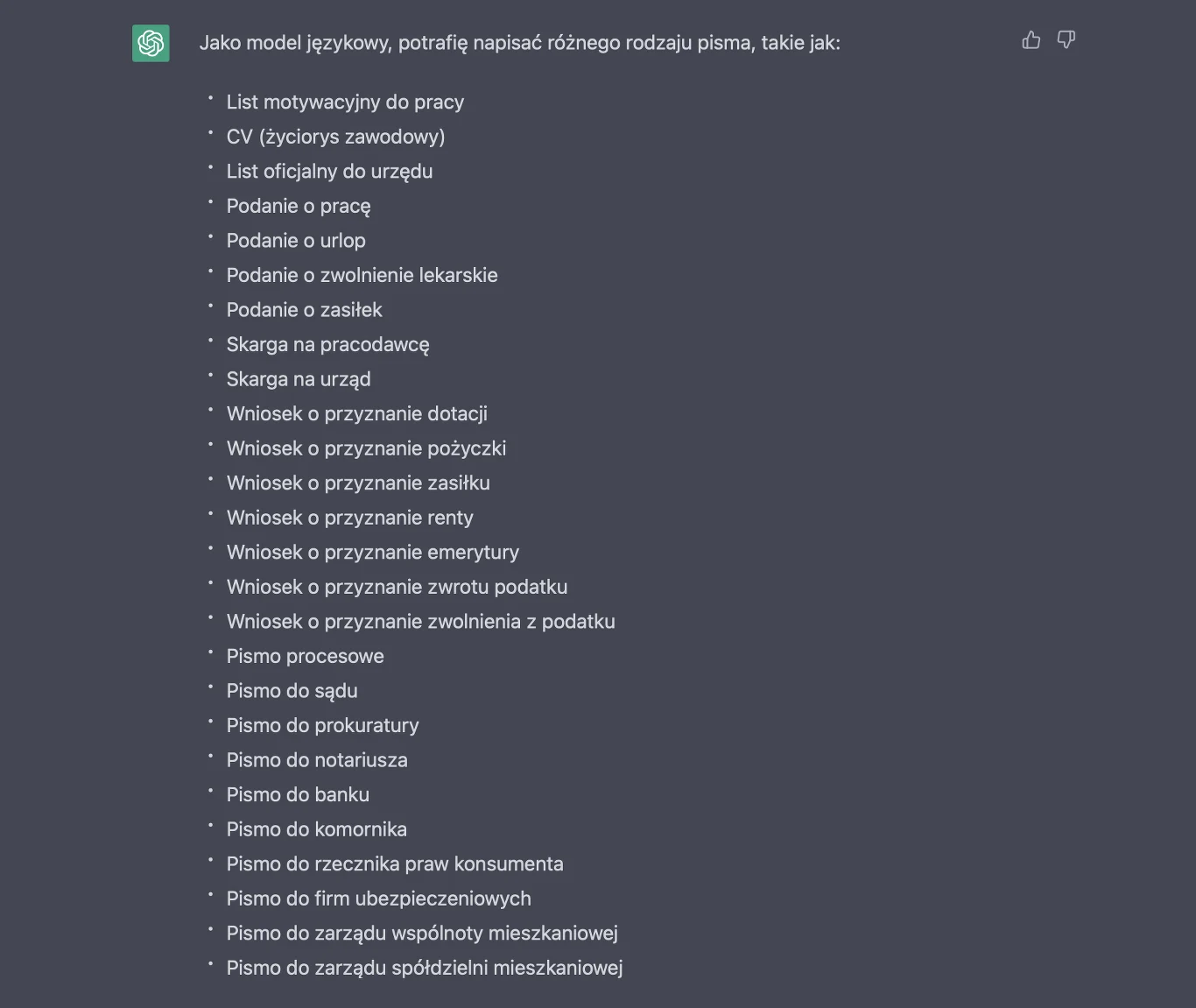Click the 'Skarga na pracodawcę' item

point(327,344)
